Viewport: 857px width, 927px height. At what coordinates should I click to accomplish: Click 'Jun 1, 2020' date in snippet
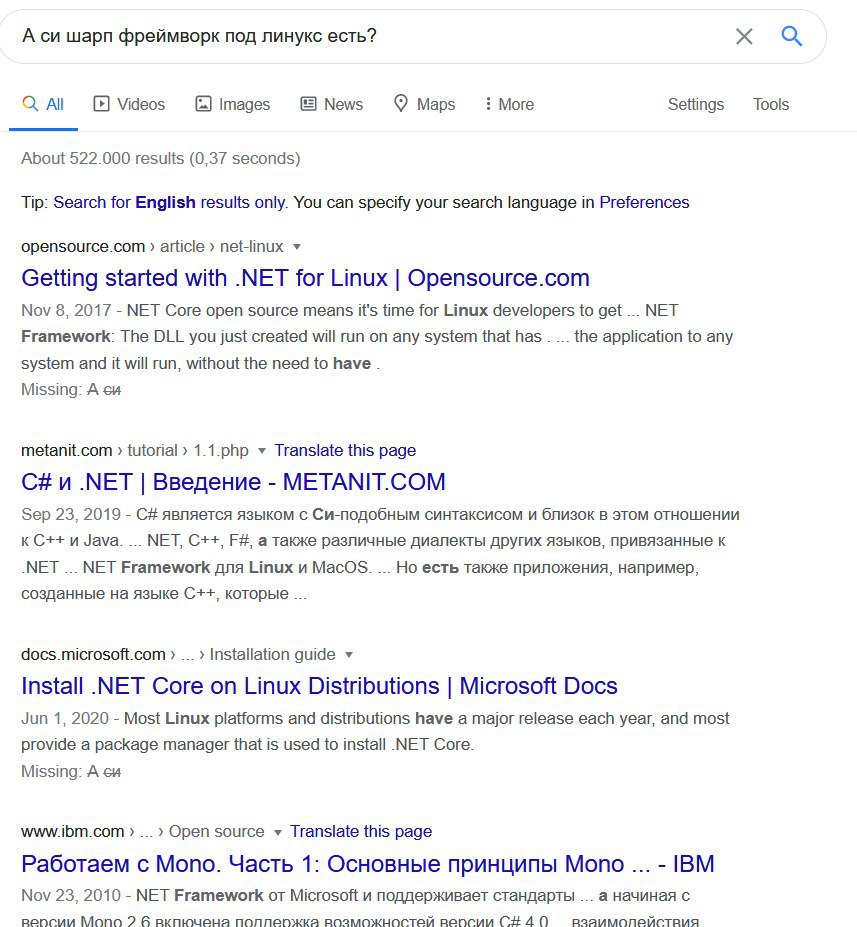point(65,718)
